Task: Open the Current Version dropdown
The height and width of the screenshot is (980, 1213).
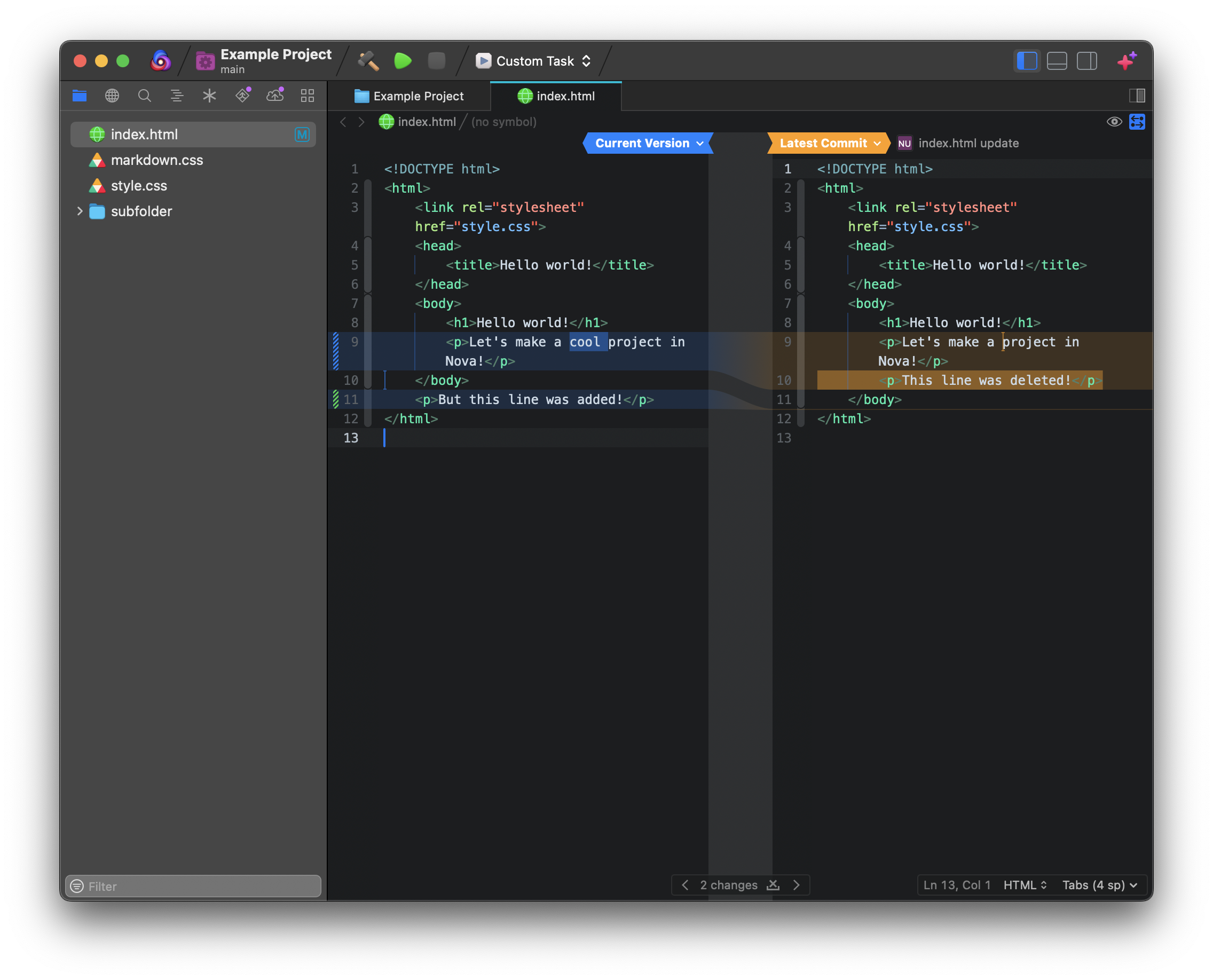Action: (x=648, y=144)
